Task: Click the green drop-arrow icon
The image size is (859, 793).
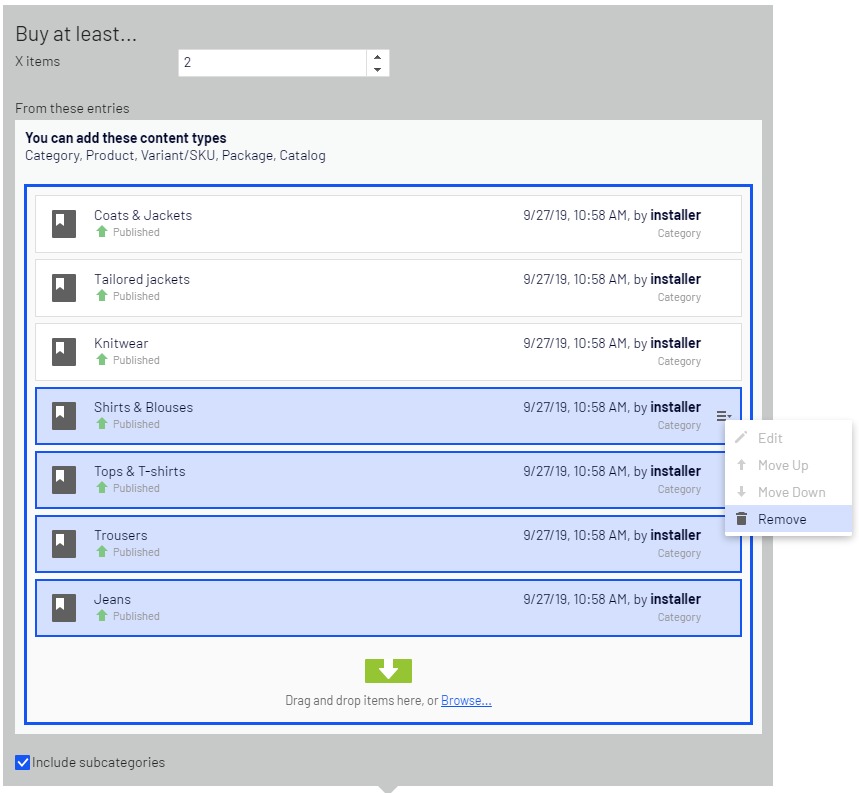Action: [x=388, y=670]
